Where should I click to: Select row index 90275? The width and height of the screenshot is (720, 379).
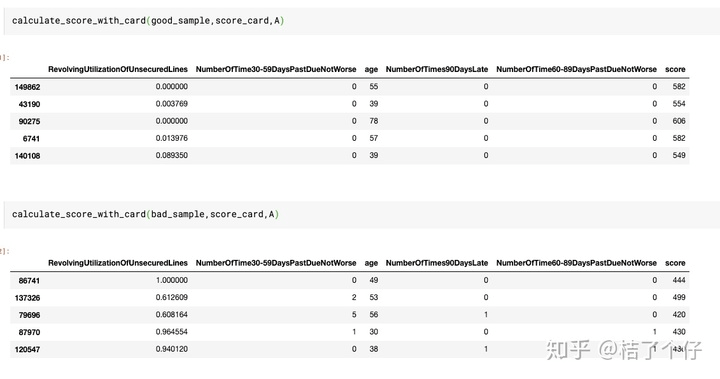click(x=29, y=121)
